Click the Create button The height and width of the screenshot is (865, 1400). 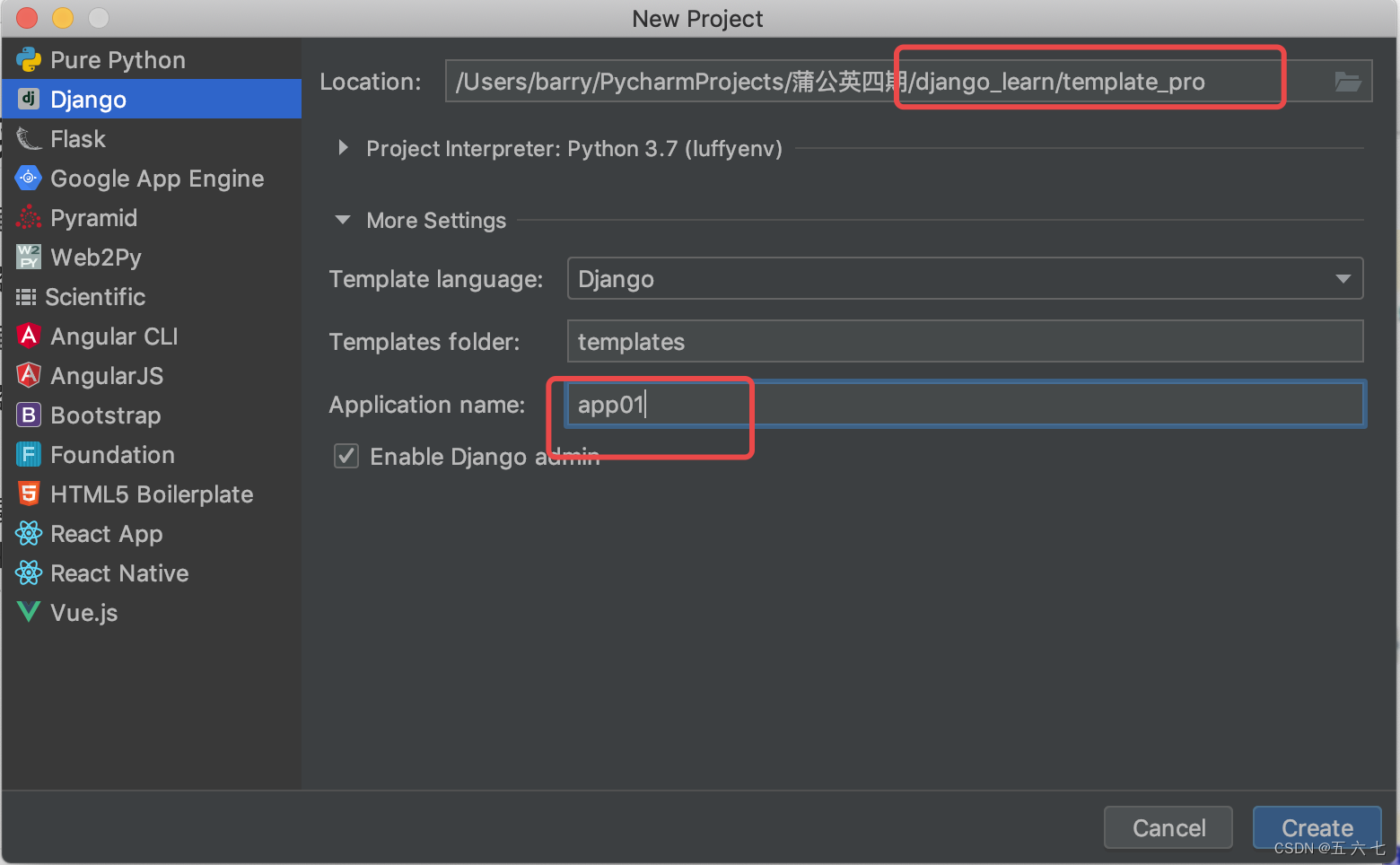[x=1317, y=827]
